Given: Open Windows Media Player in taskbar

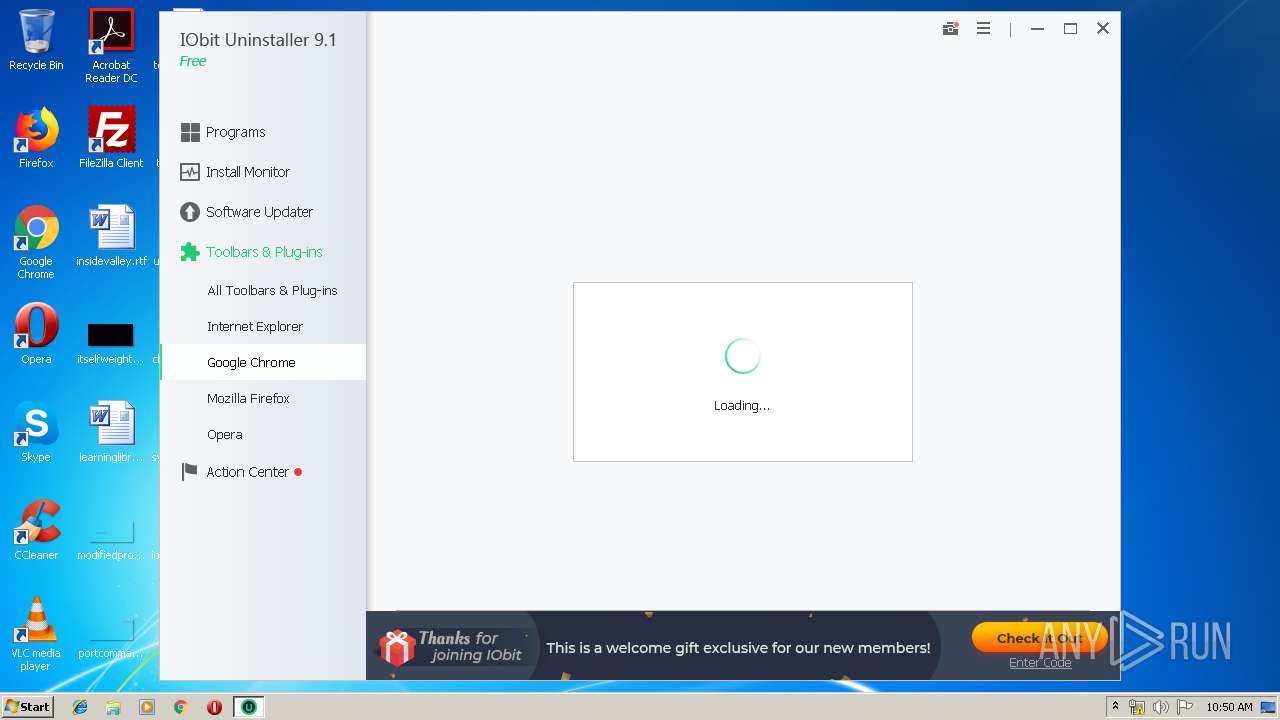Looking at the screenshot, I should [147, 707].
